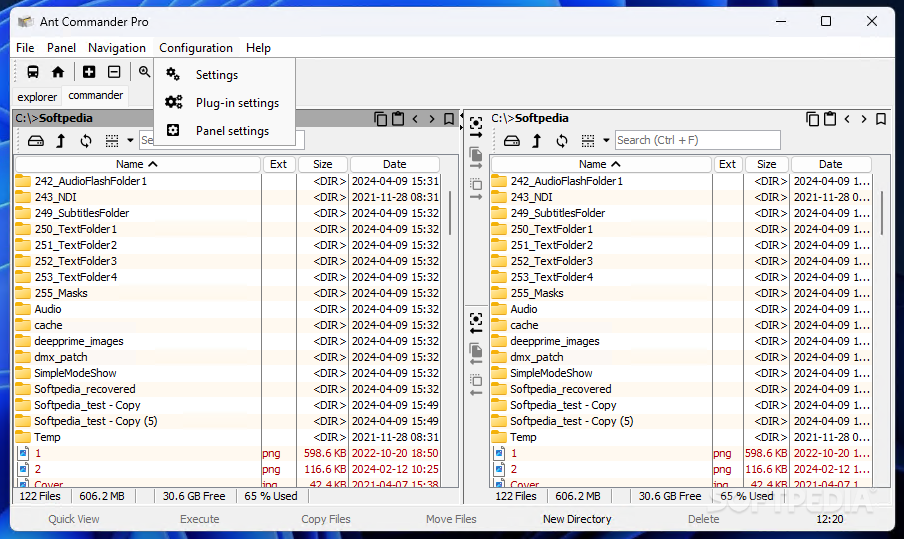The width and height of the screenshot is (904, 539).
Task: Click right panel copy path icon
Action: pyautogui.click(x=812, y=119)
